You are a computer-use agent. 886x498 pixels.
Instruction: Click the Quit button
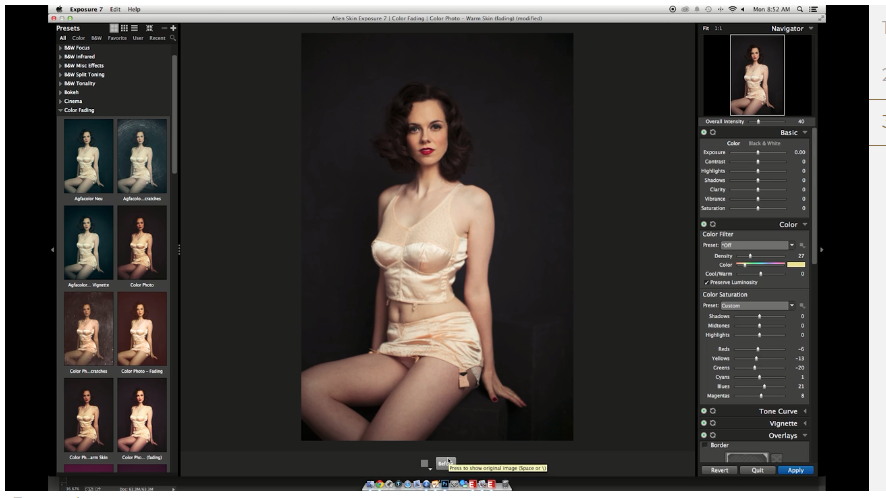[758, 470]
